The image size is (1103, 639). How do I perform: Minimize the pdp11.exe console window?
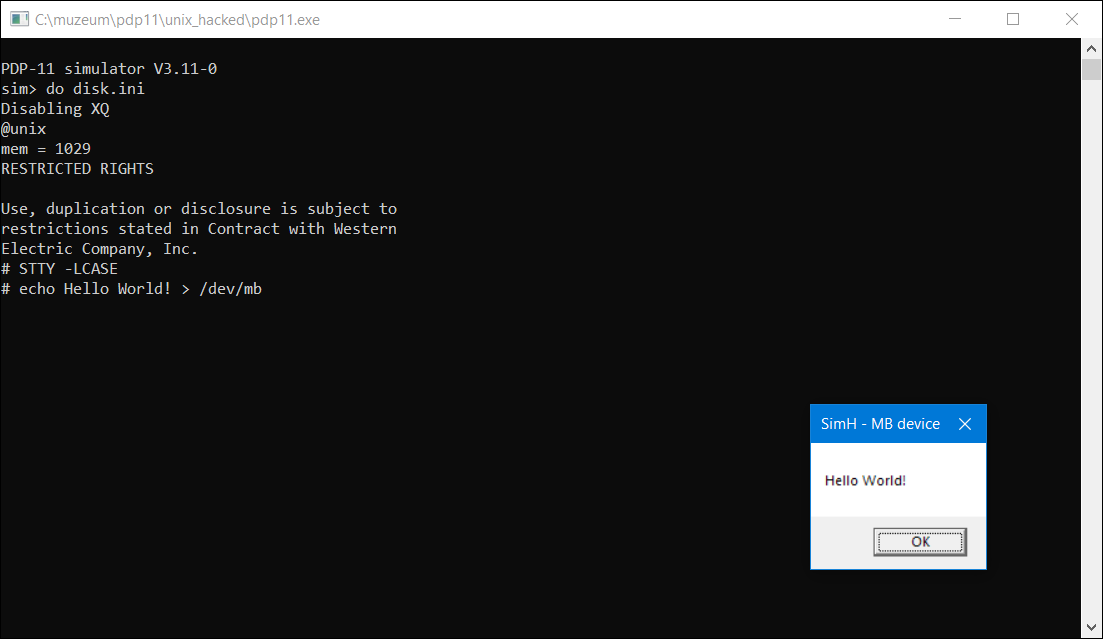point(955,19)
